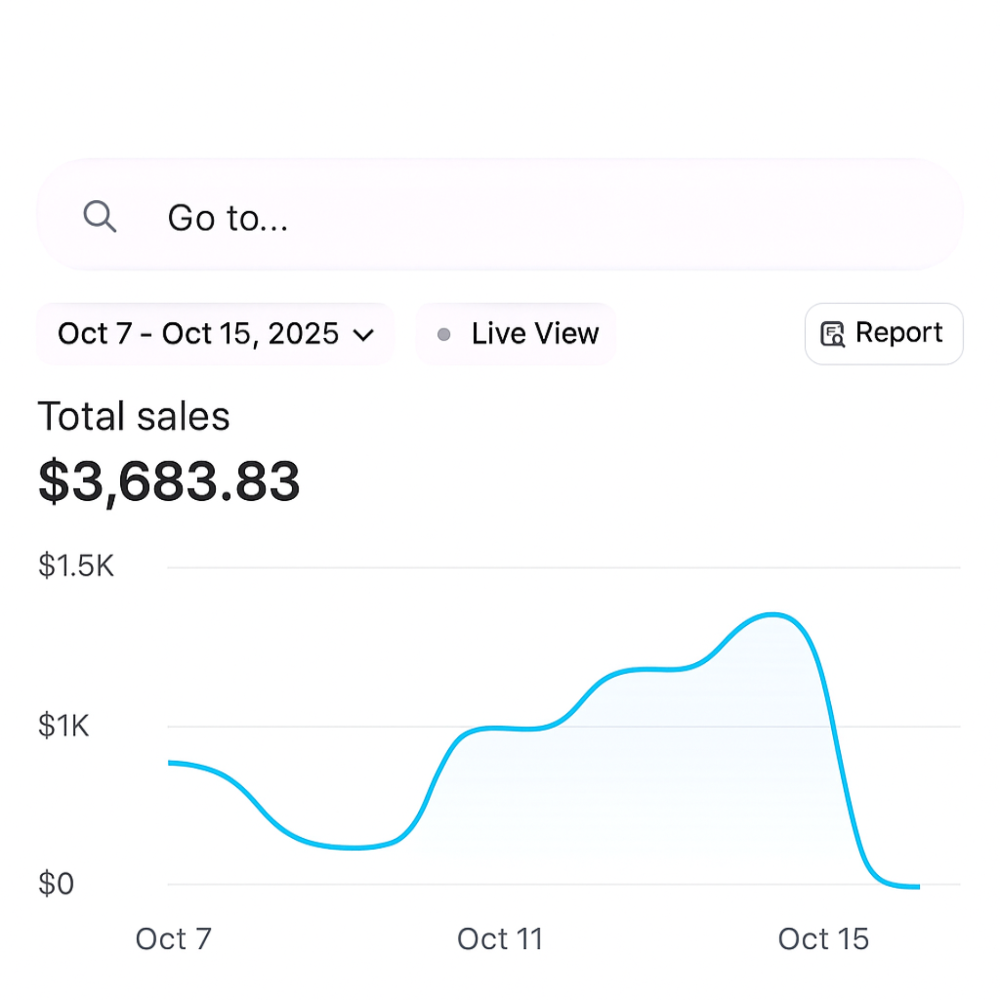
Task: Click the gray Live View status dot
Action: [x=444, y=334]
